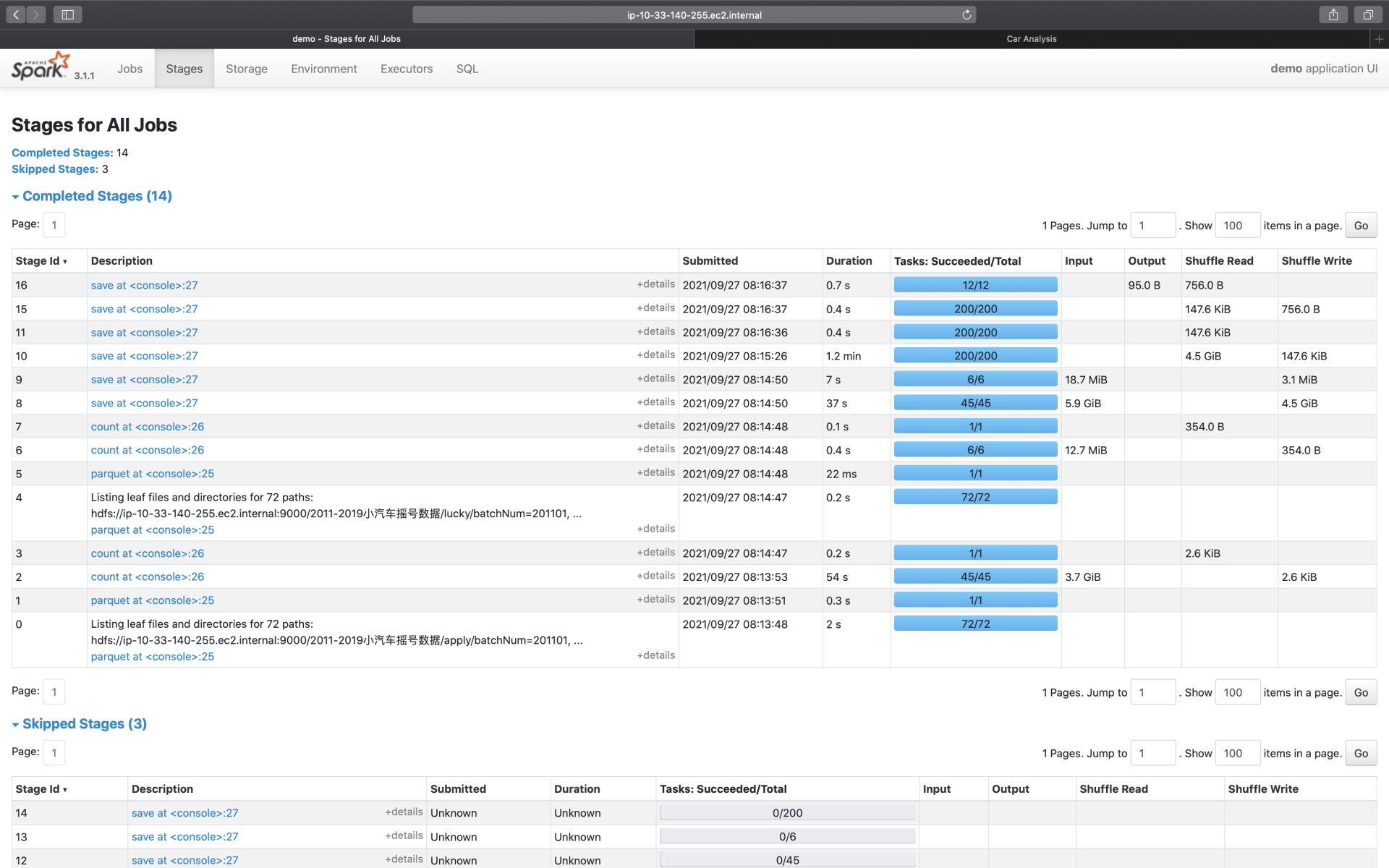This screenshot has width=1389, height=868.
Task: Click the browser forward arrow
Action: coord(36,14)
